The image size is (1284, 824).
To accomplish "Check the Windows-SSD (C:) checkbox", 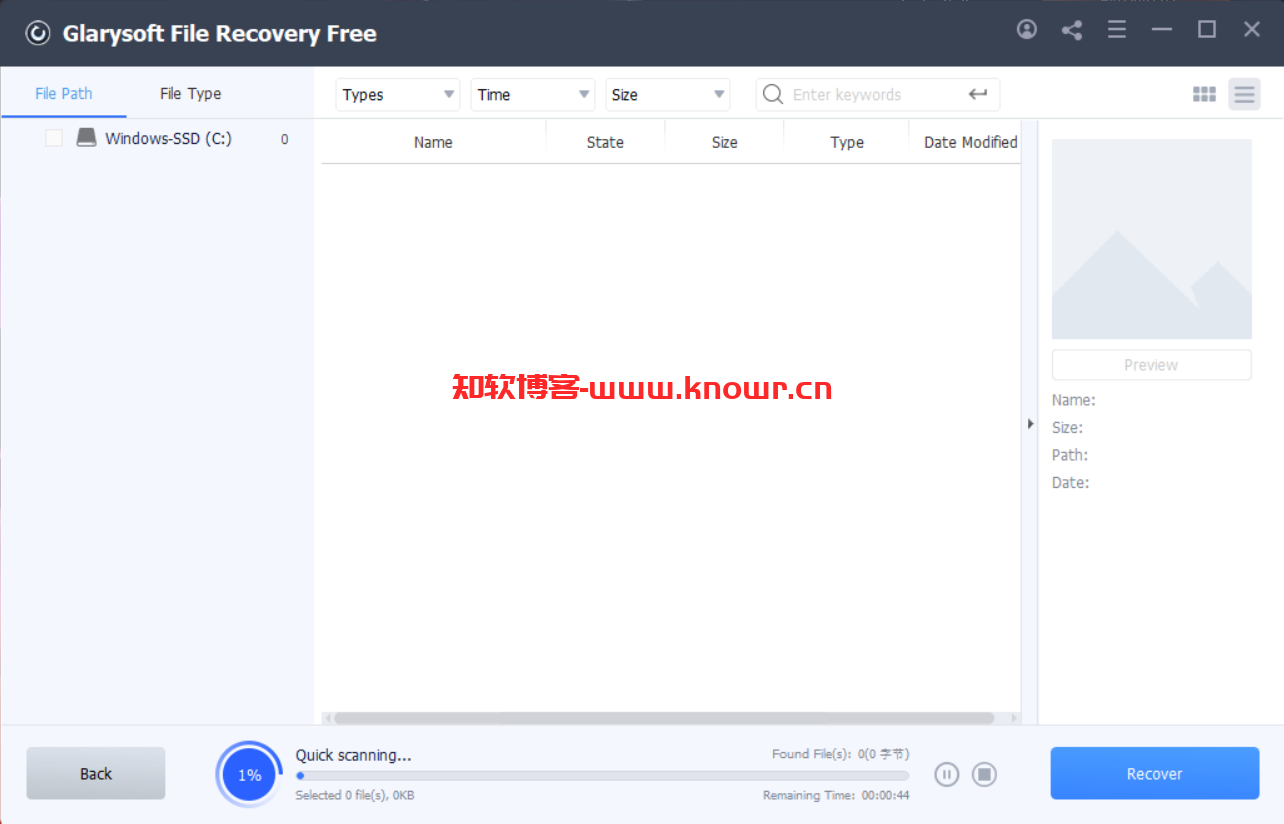I will pyautogui.click(x=54, y=138).
